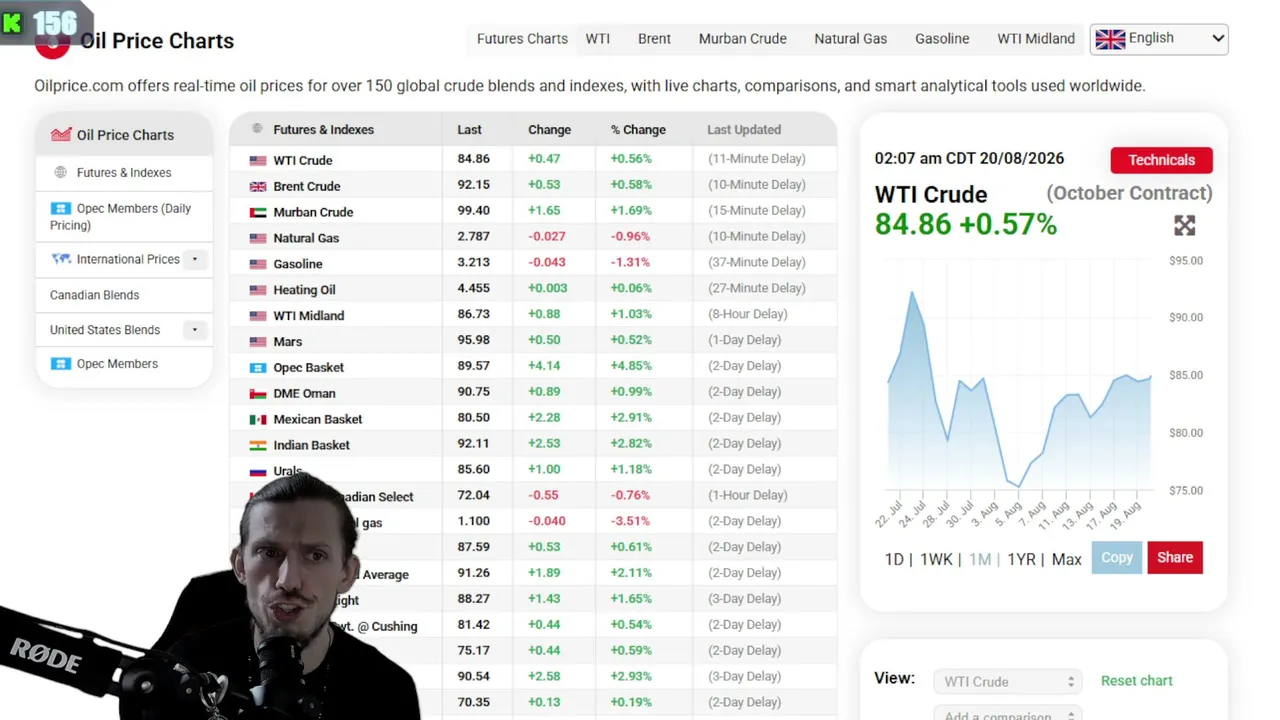Click the globe icon in table header

coord(257,129)
